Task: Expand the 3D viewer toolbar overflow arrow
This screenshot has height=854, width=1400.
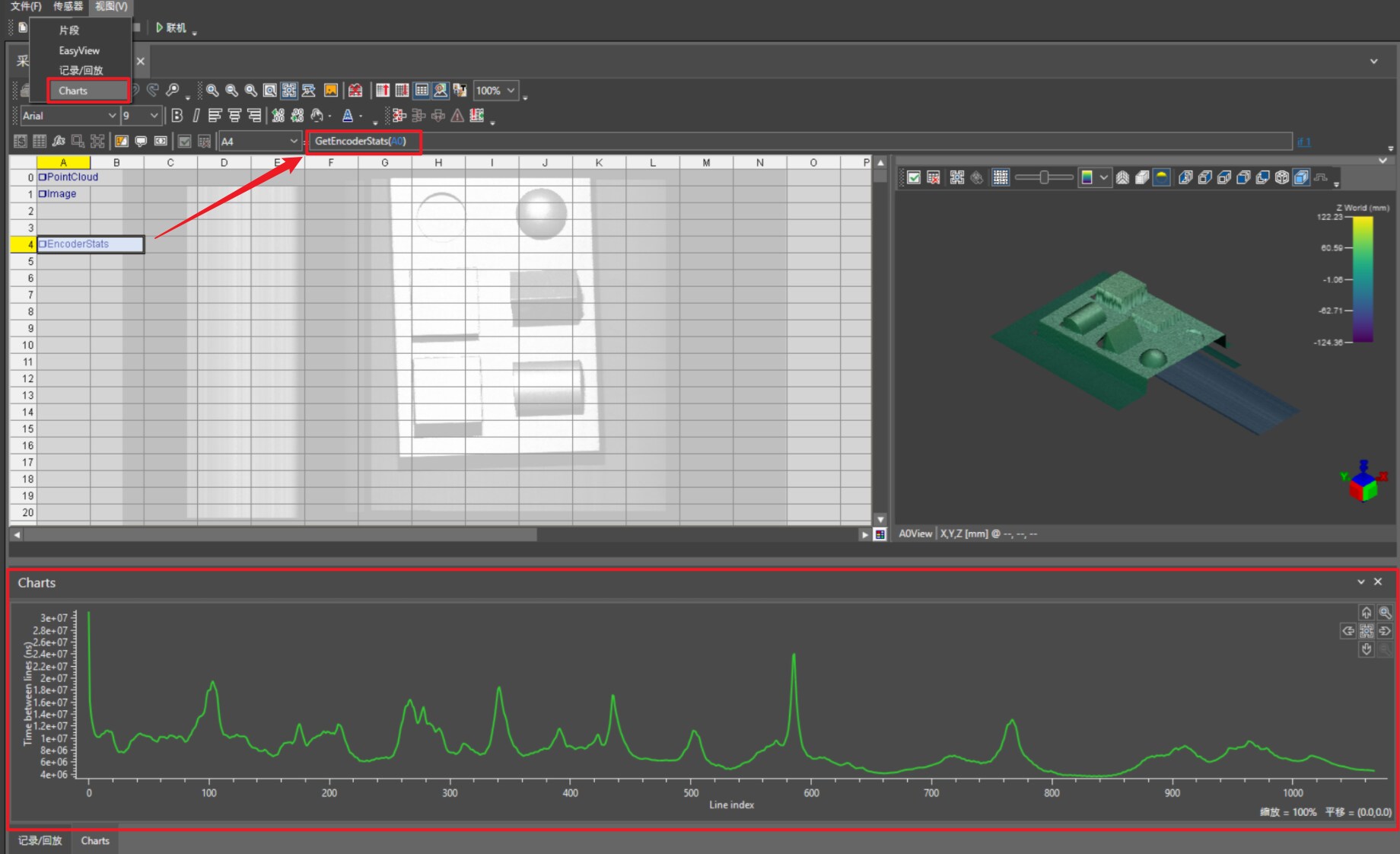Action: [x=1337, y=183]
